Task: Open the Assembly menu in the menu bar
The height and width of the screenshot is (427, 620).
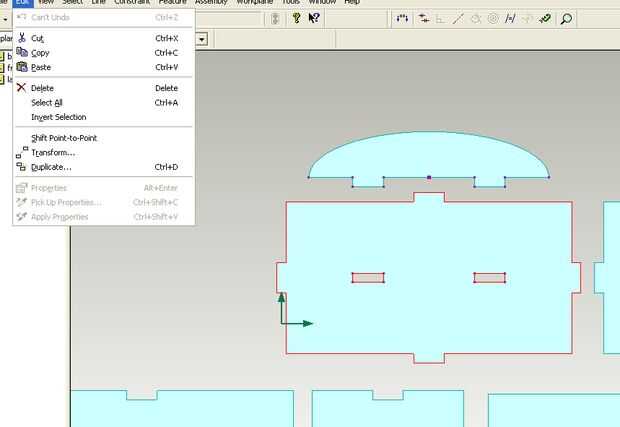Action: [x=211, y=2]
